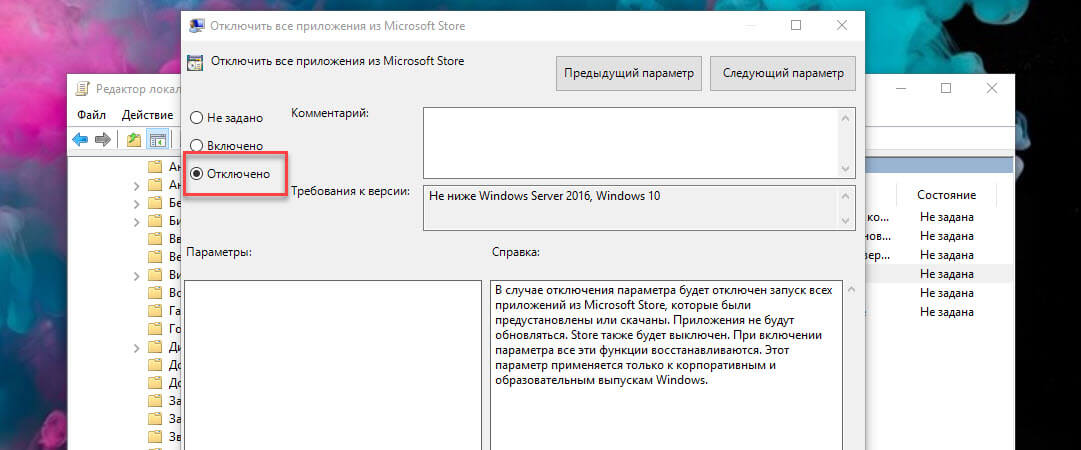
Task: Click the Group Policy Editor title bar scroll icon
Action: pyautogui.click(x=83, y=88)
